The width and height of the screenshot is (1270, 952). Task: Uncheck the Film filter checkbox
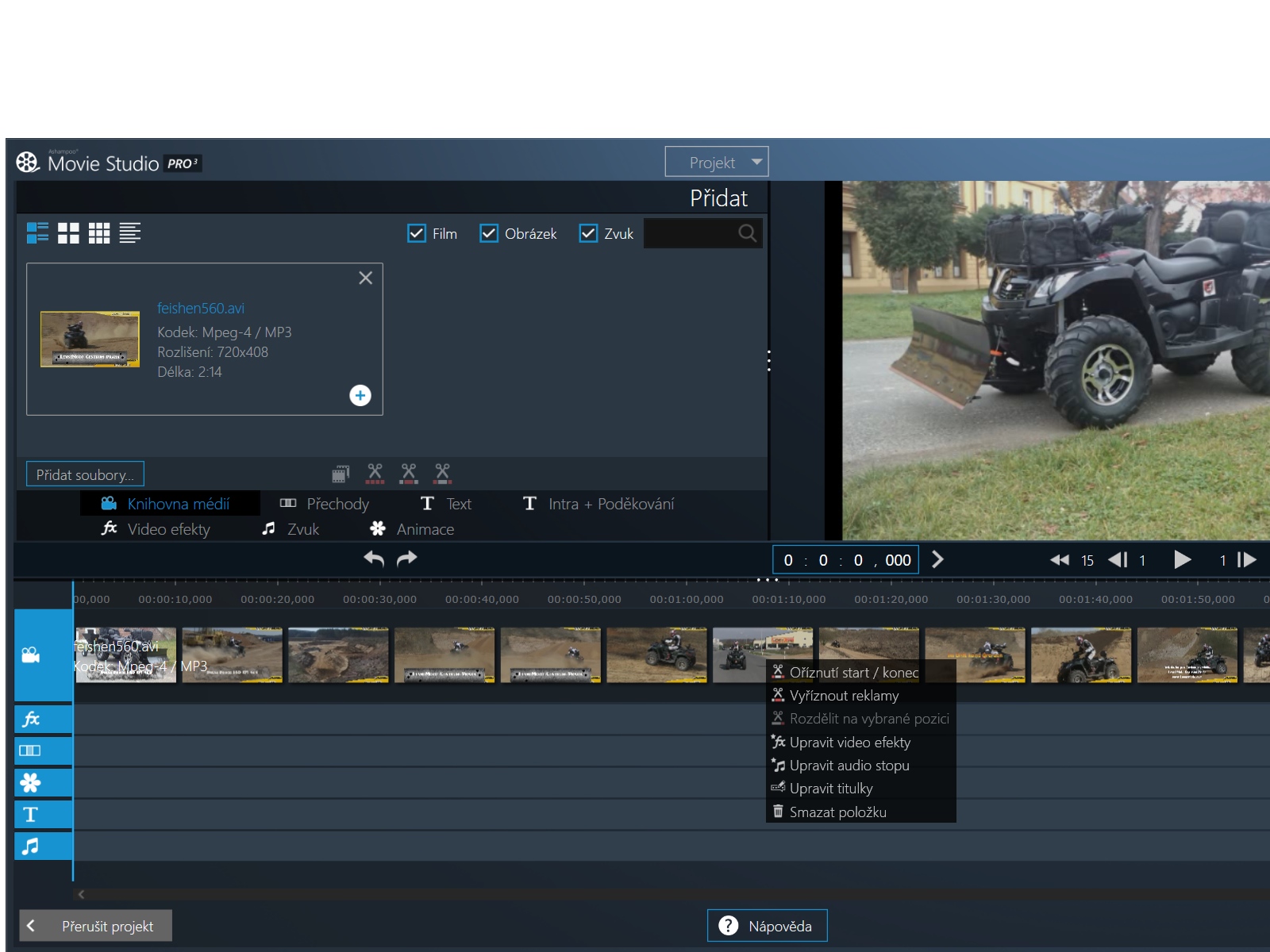tap(417, 233)
